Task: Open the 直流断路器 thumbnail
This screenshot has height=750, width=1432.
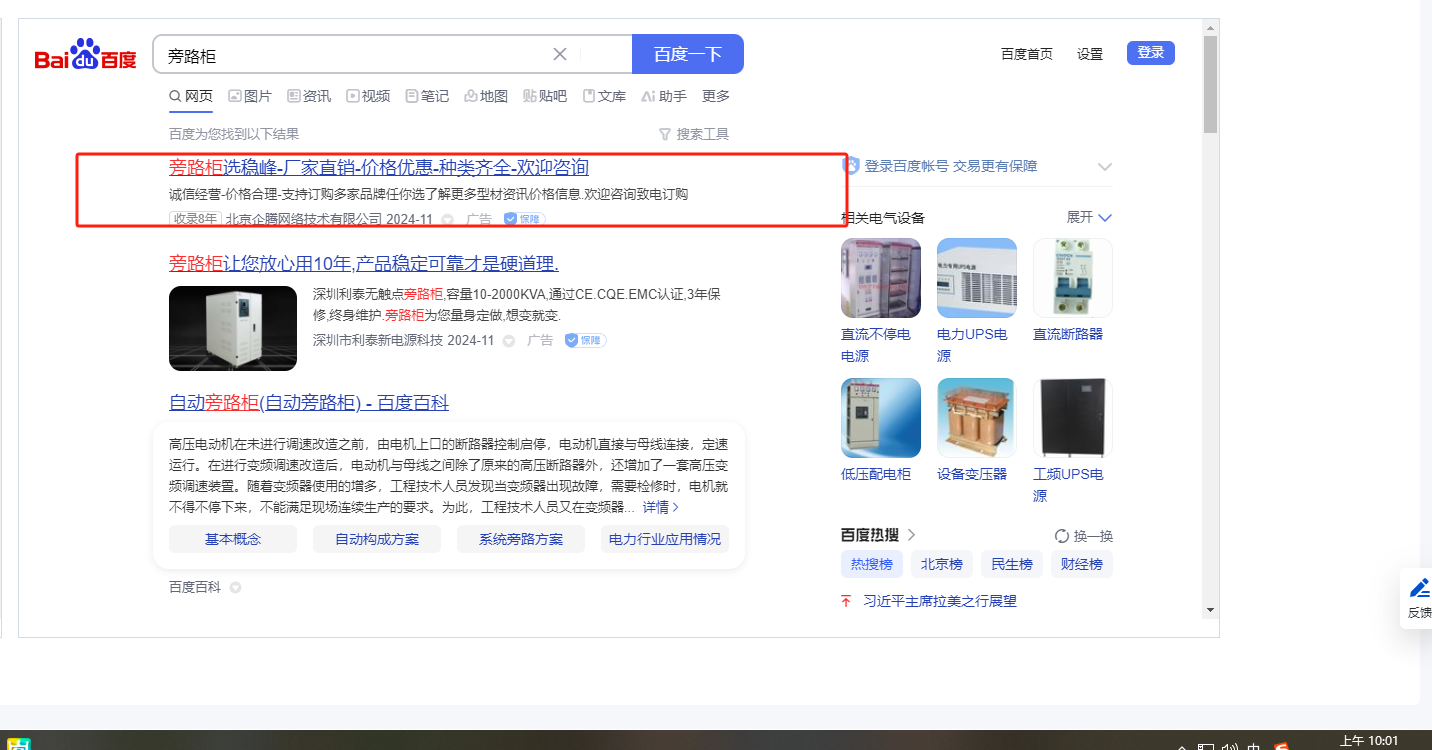Action: 1073,278
